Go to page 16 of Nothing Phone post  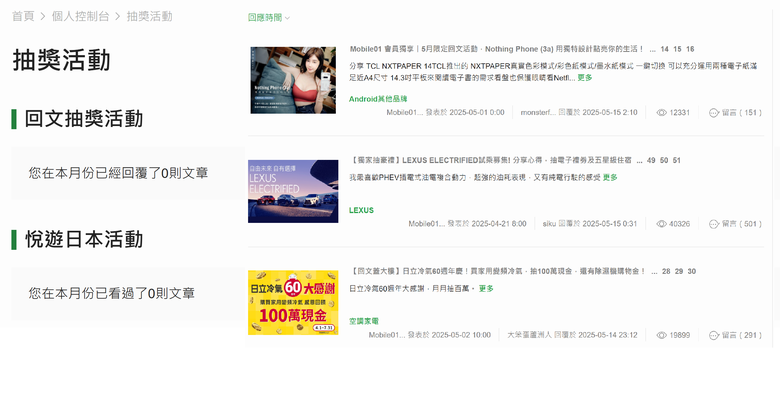tap(690, 49)
